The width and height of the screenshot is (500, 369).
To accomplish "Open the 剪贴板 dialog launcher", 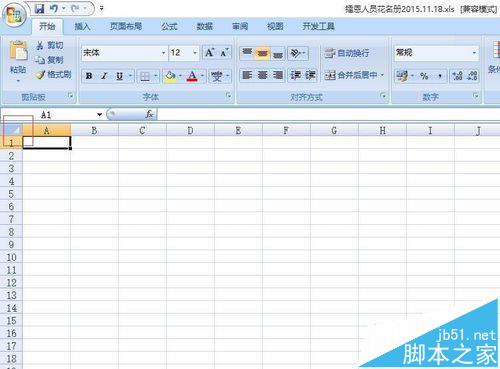I will tap(70, 96).
